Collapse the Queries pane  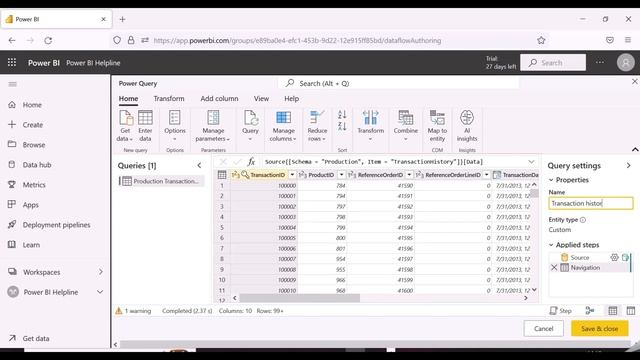coord(199,165)
